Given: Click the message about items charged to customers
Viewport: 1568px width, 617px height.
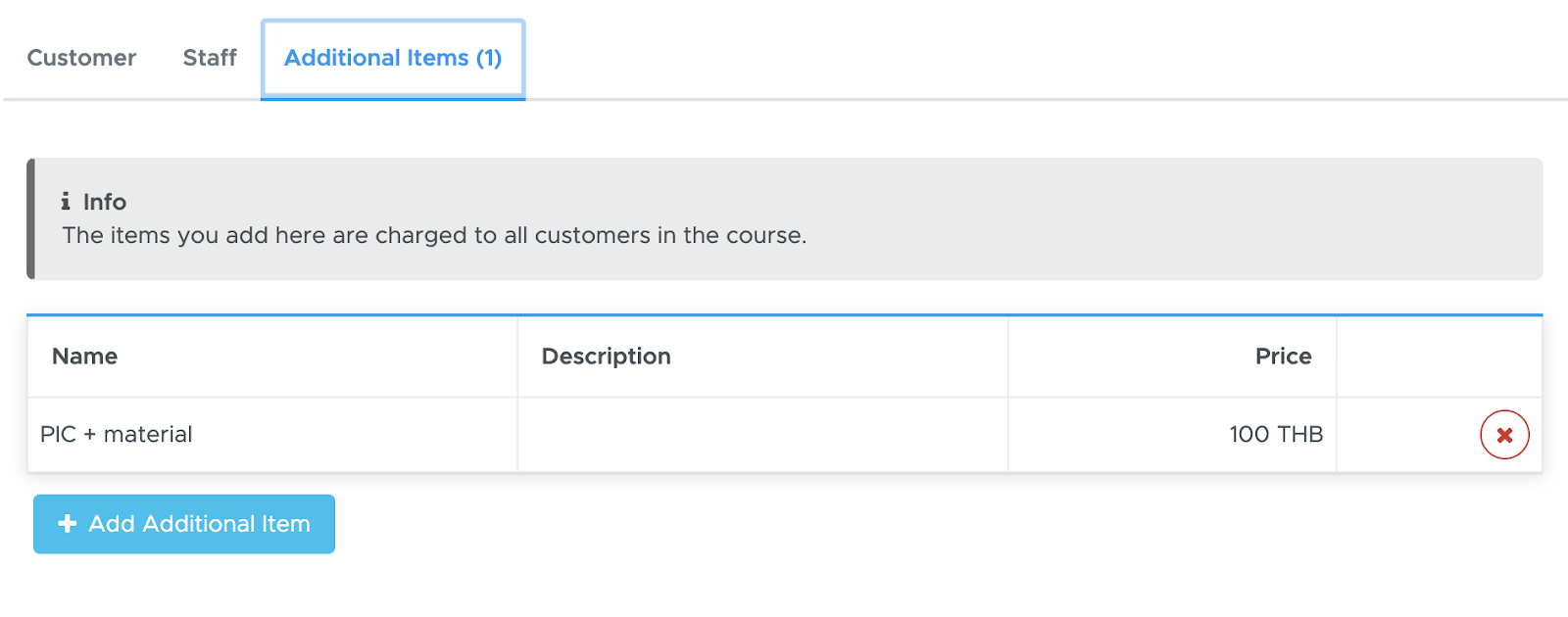Looking at the screenshot, I should click(434, 236).
